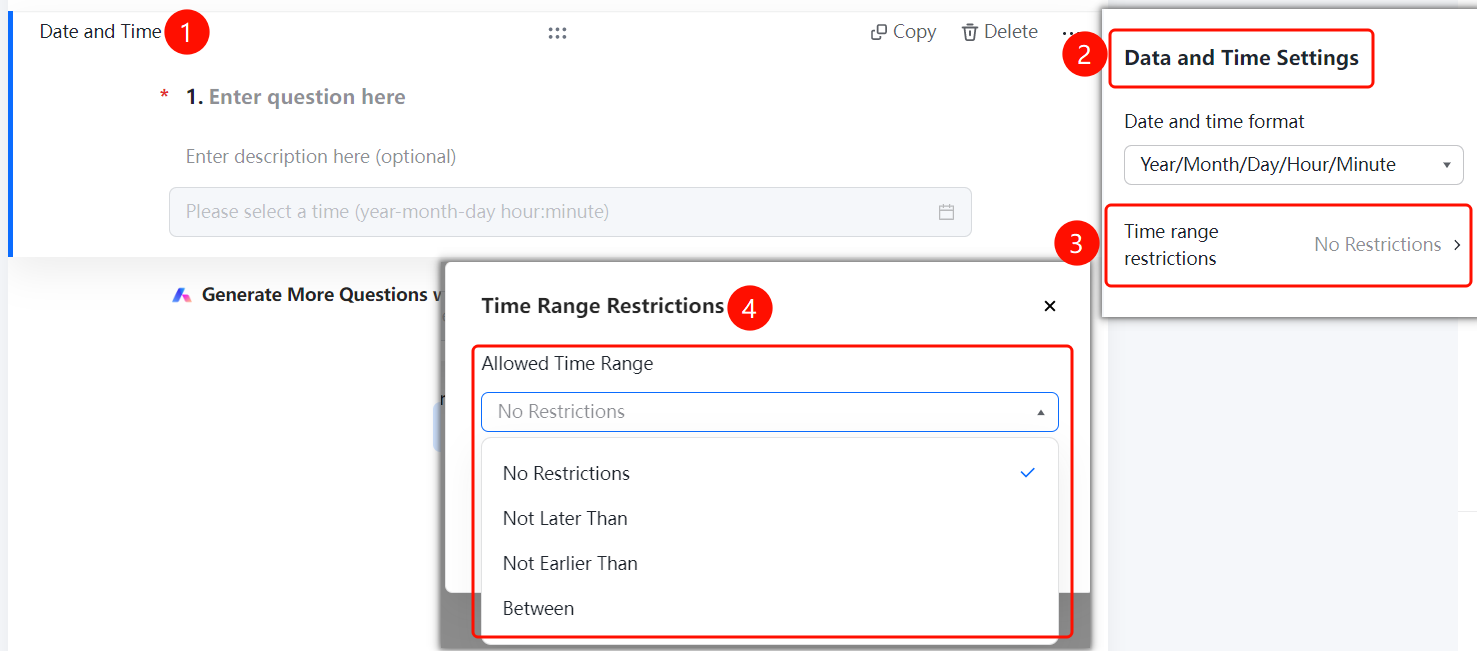
Task: Click the Enter question here field
Action: click(307, 97)
